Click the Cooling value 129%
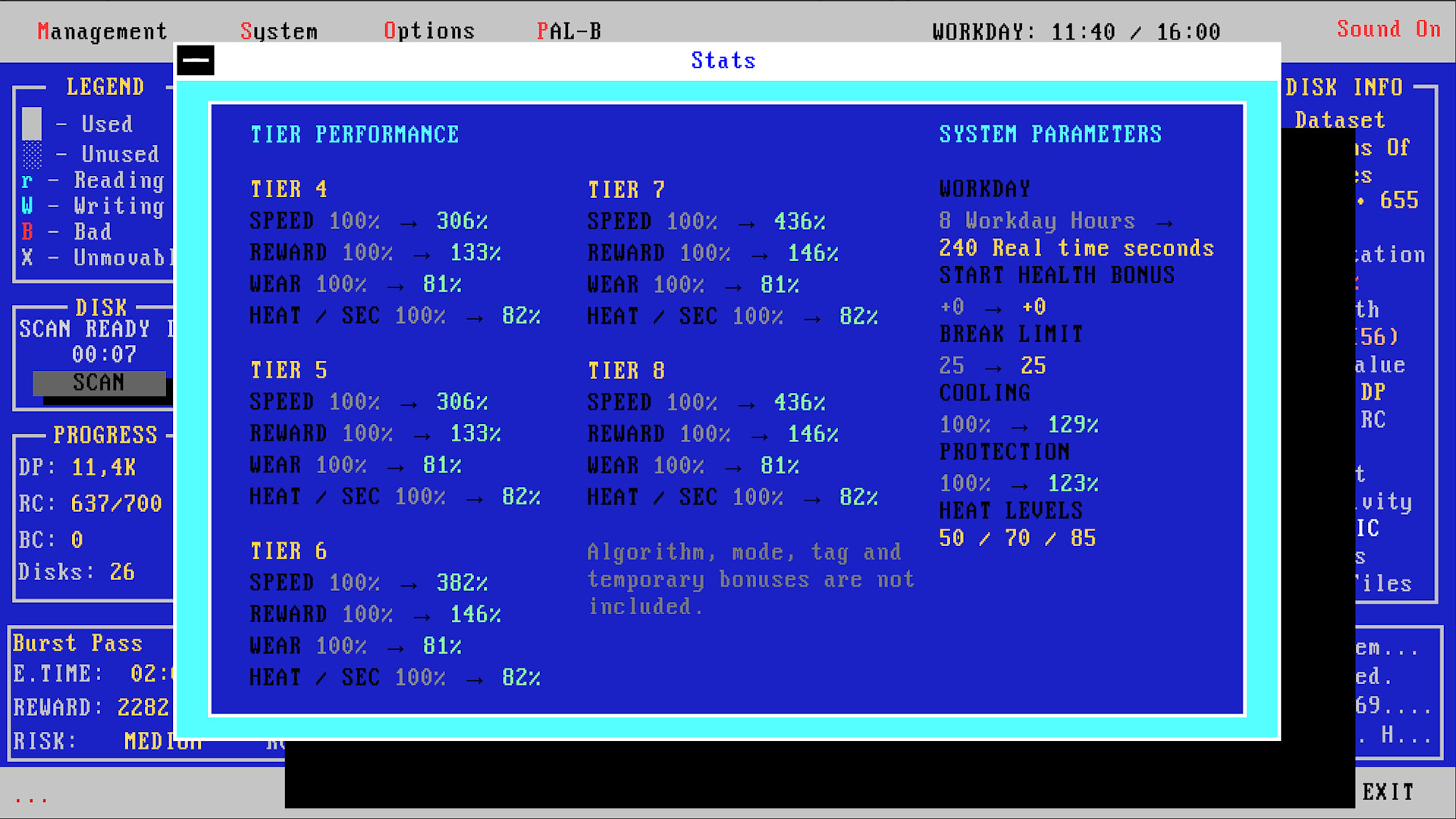The width and height of the screenshot is (1456, 819). pyautogui.click(x=1073, y=424)
